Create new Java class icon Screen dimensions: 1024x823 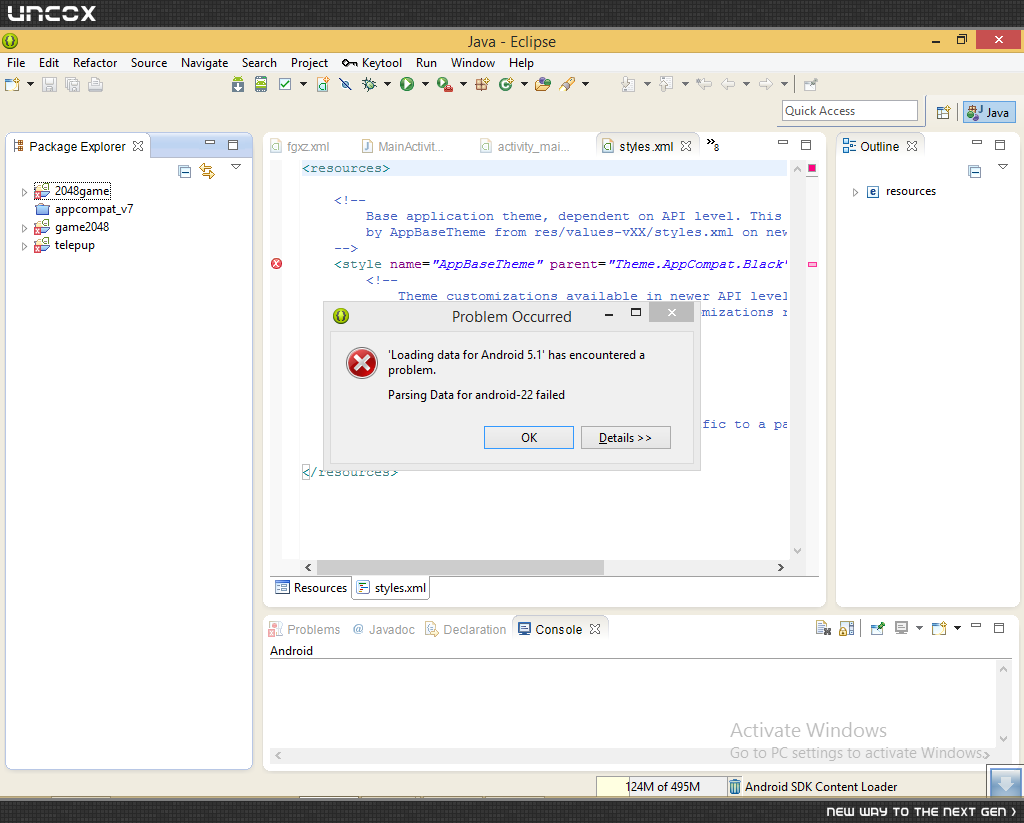(x=505, y=84)
